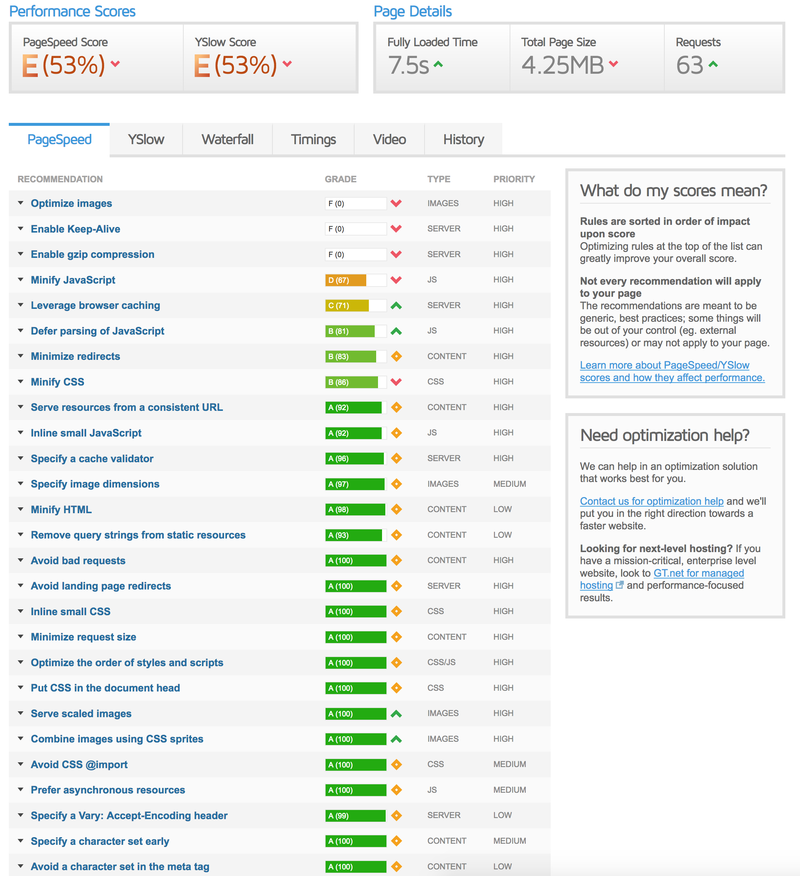This screenshot has width=800, height=876.
Task: Open the History tab
Action: tap(464, 140)
